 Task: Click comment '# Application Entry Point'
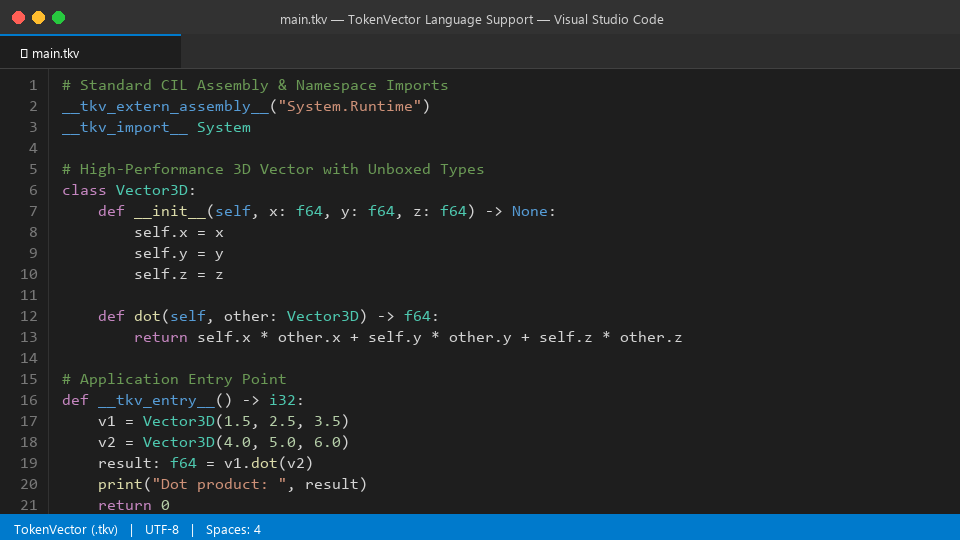174,379
